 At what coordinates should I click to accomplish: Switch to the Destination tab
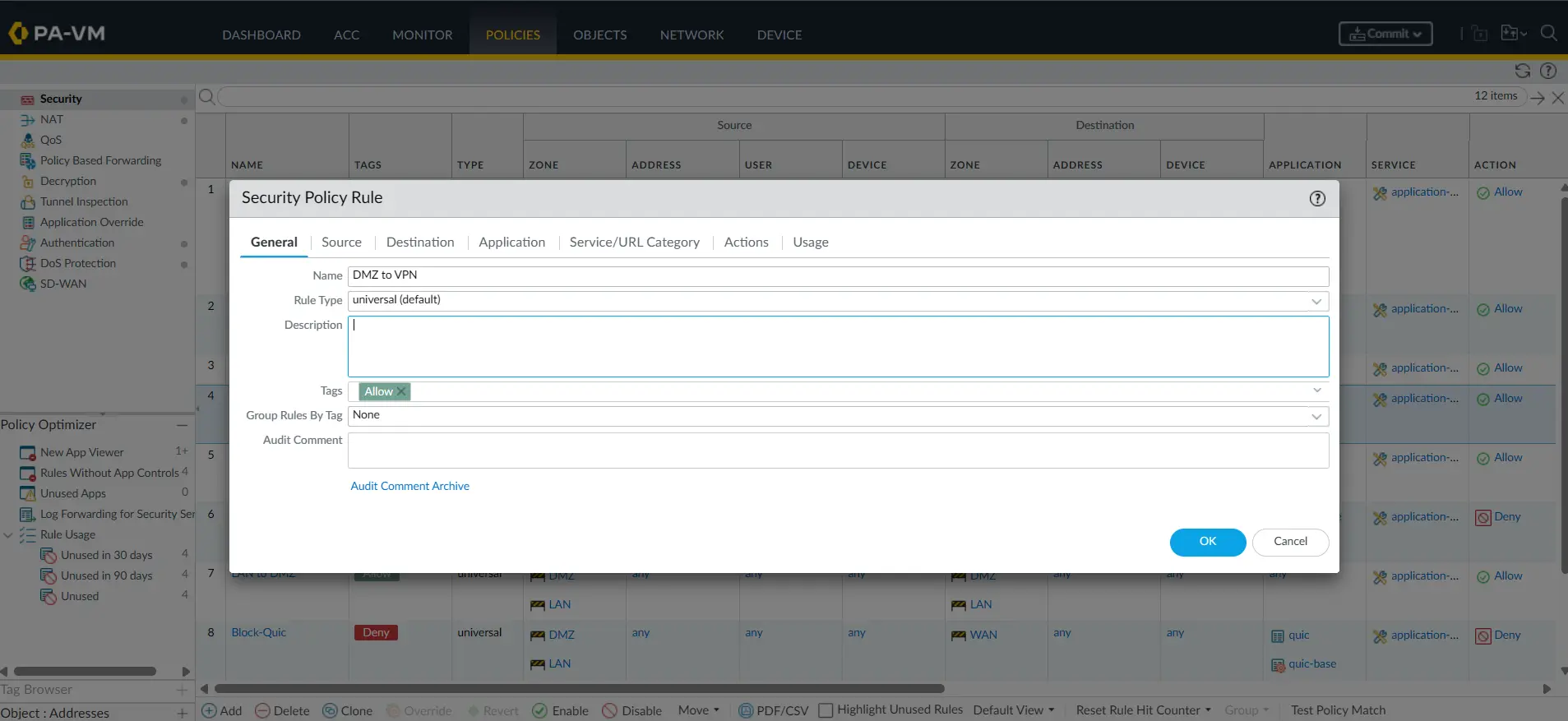click(420, 243)
